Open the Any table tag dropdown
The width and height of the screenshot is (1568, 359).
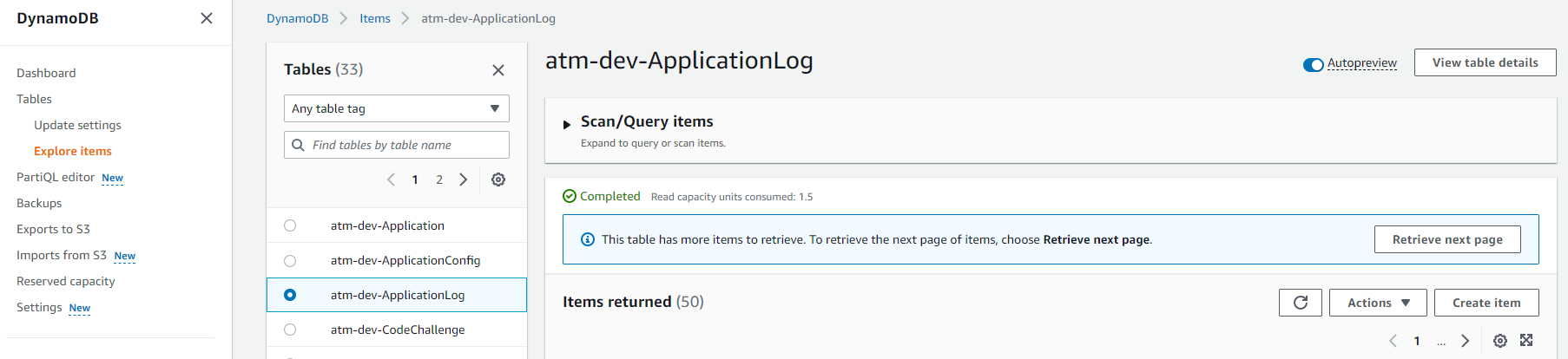click(x=396, y=108)
